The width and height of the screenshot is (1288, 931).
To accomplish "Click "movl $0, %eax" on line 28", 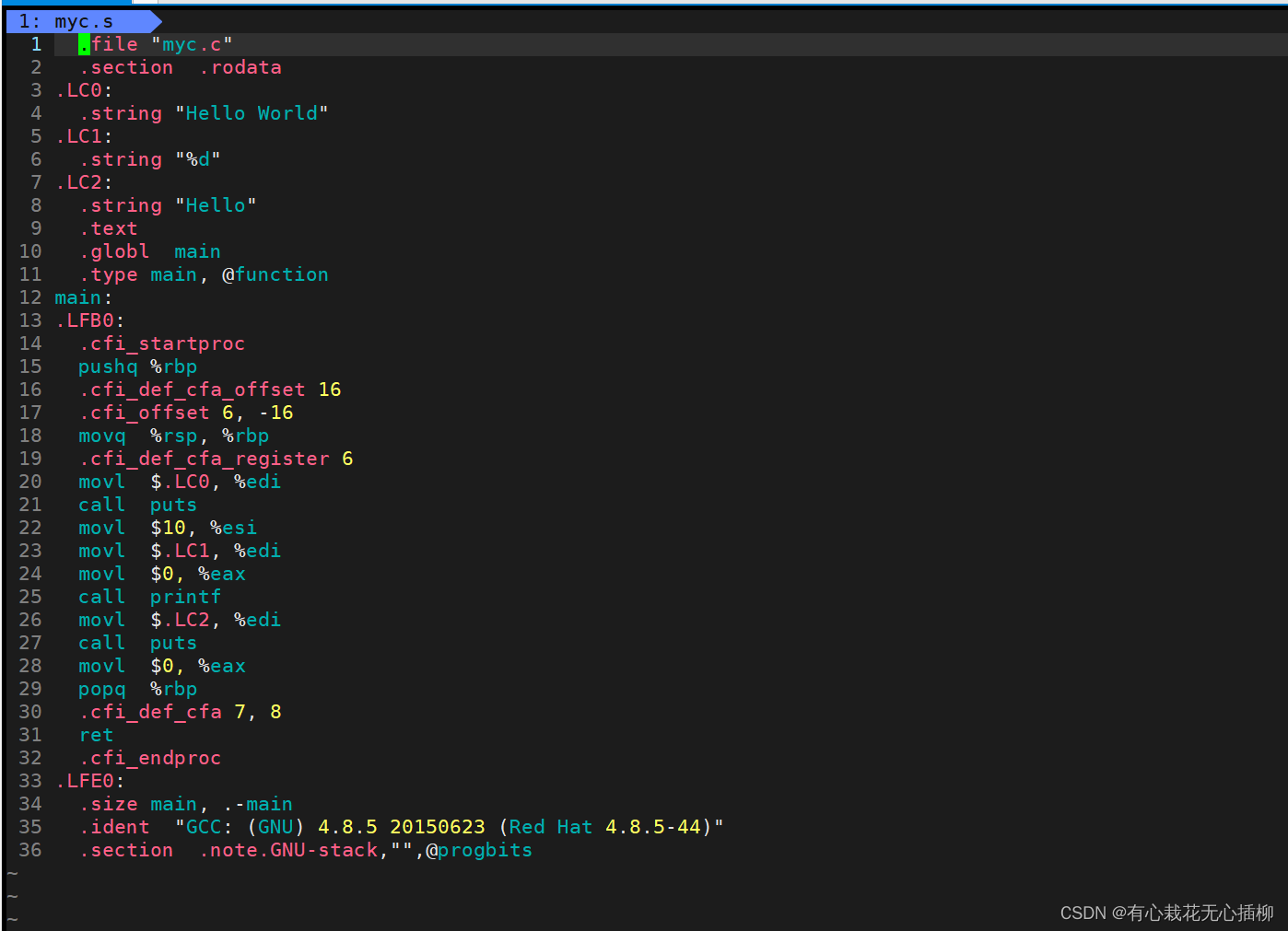I will tap(162, 666).
